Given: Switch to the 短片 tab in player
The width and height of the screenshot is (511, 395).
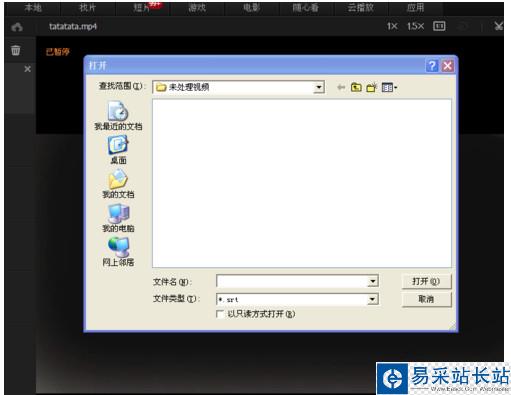Looking at the screenshot, I should pyautogui.click(x=142, y=8).
